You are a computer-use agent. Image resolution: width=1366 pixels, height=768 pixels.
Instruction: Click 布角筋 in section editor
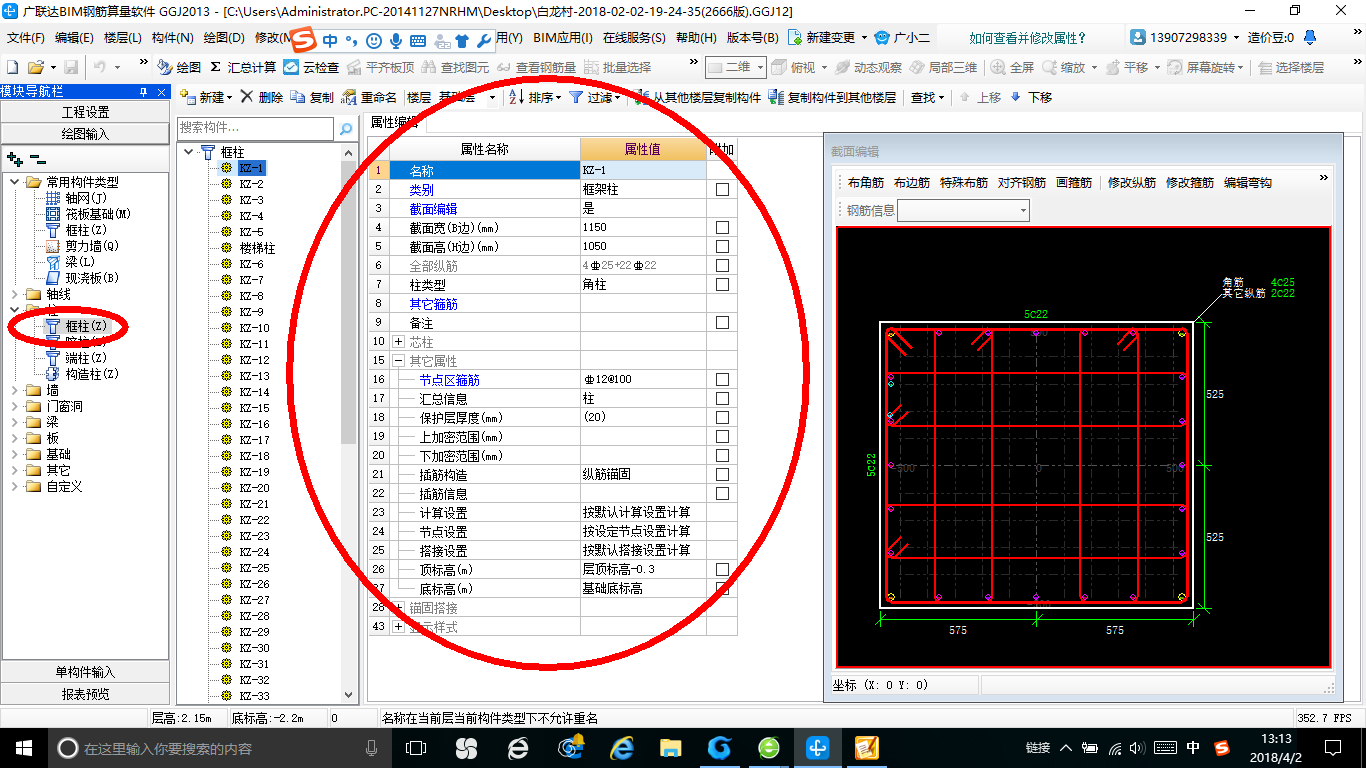pyautogui.click(x=866, y=183)
